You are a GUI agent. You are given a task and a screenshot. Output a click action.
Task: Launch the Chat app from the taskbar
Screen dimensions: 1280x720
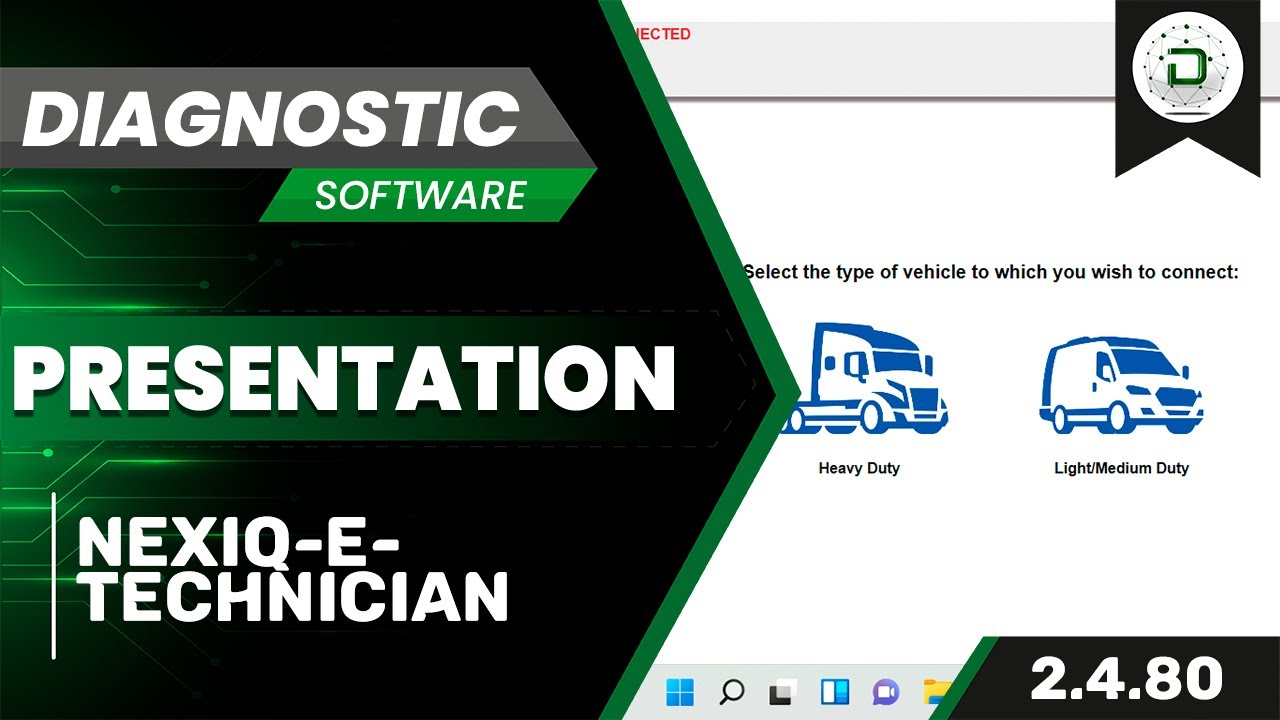click(x=885, y=691)
